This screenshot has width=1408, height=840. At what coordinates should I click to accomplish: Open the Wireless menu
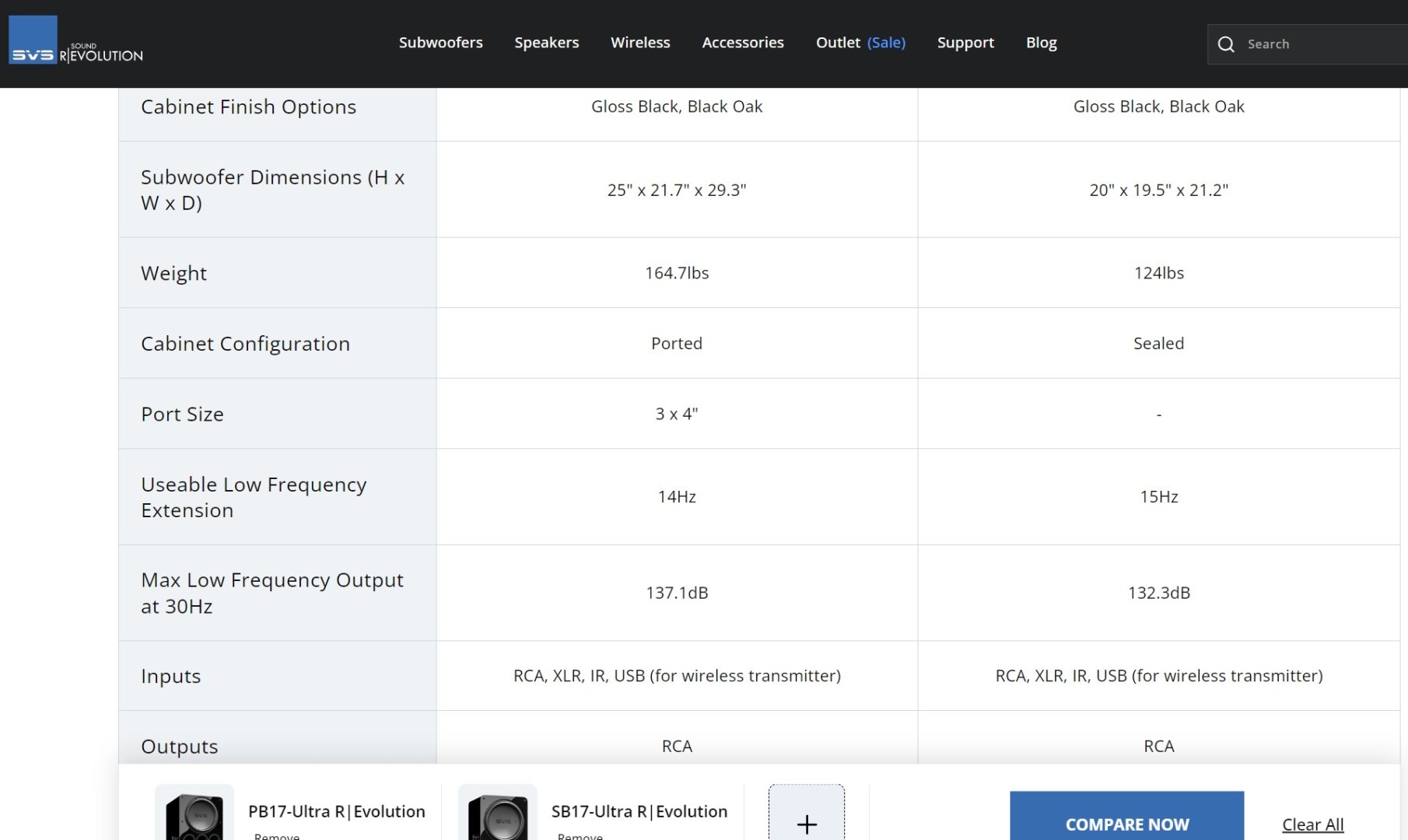tap(640, 43)
